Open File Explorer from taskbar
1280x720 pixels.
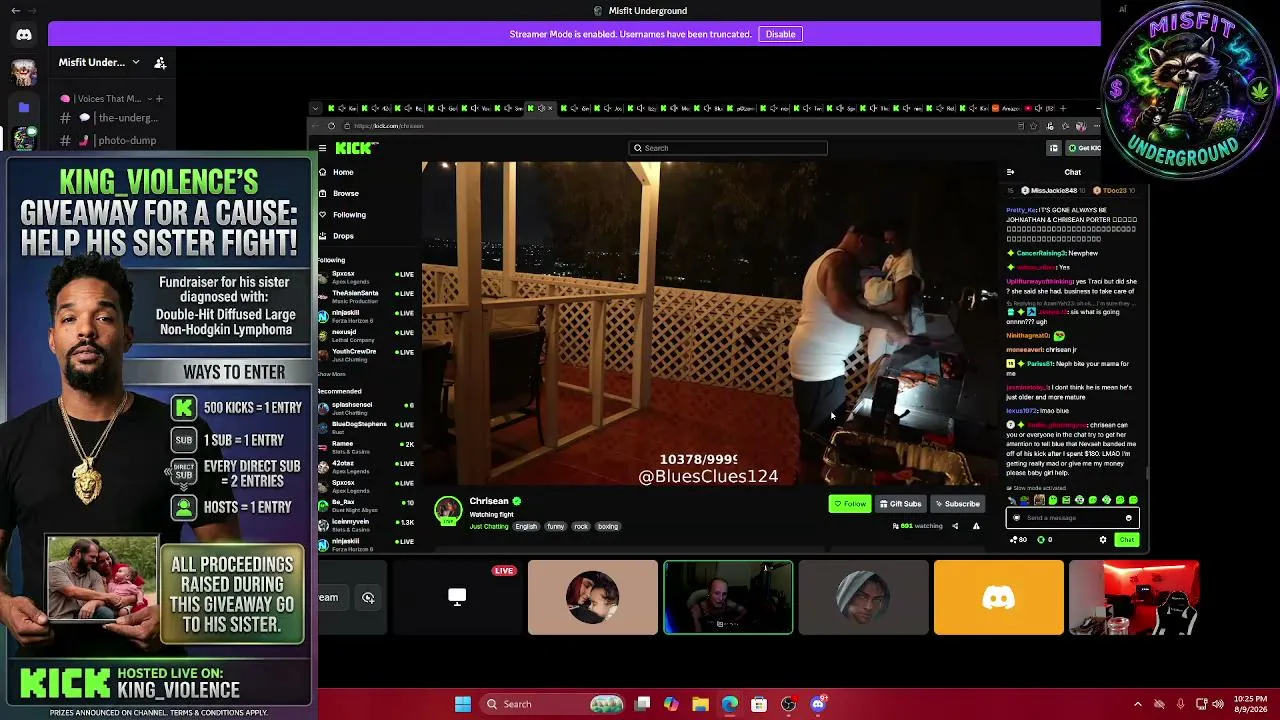[x=700, y=704]
